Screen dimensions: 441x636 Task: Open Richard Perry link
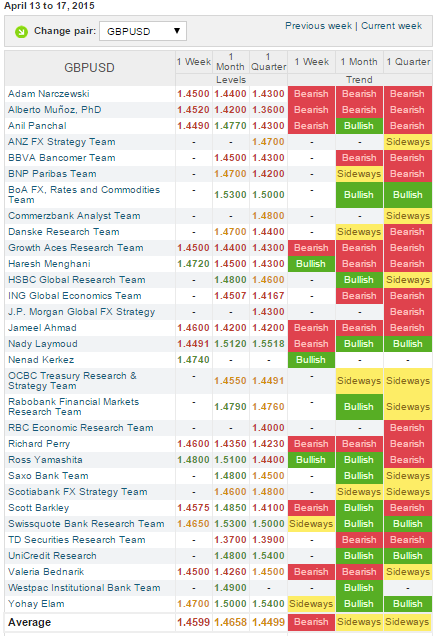point(39,444)
